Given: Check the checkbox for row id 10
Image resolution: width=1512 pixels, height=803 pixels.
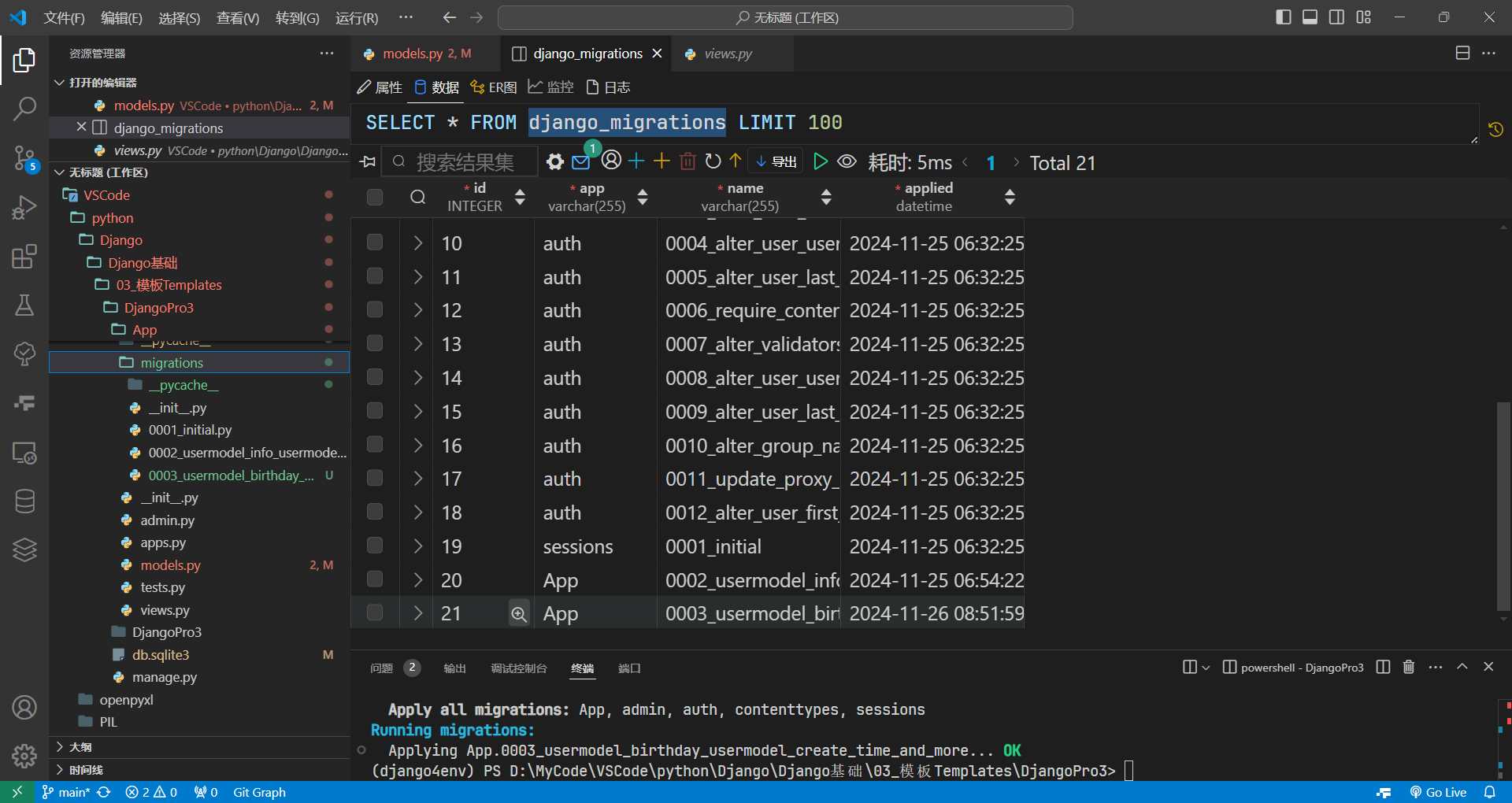Looking at the screenshot, I should [x=375, y=242].
